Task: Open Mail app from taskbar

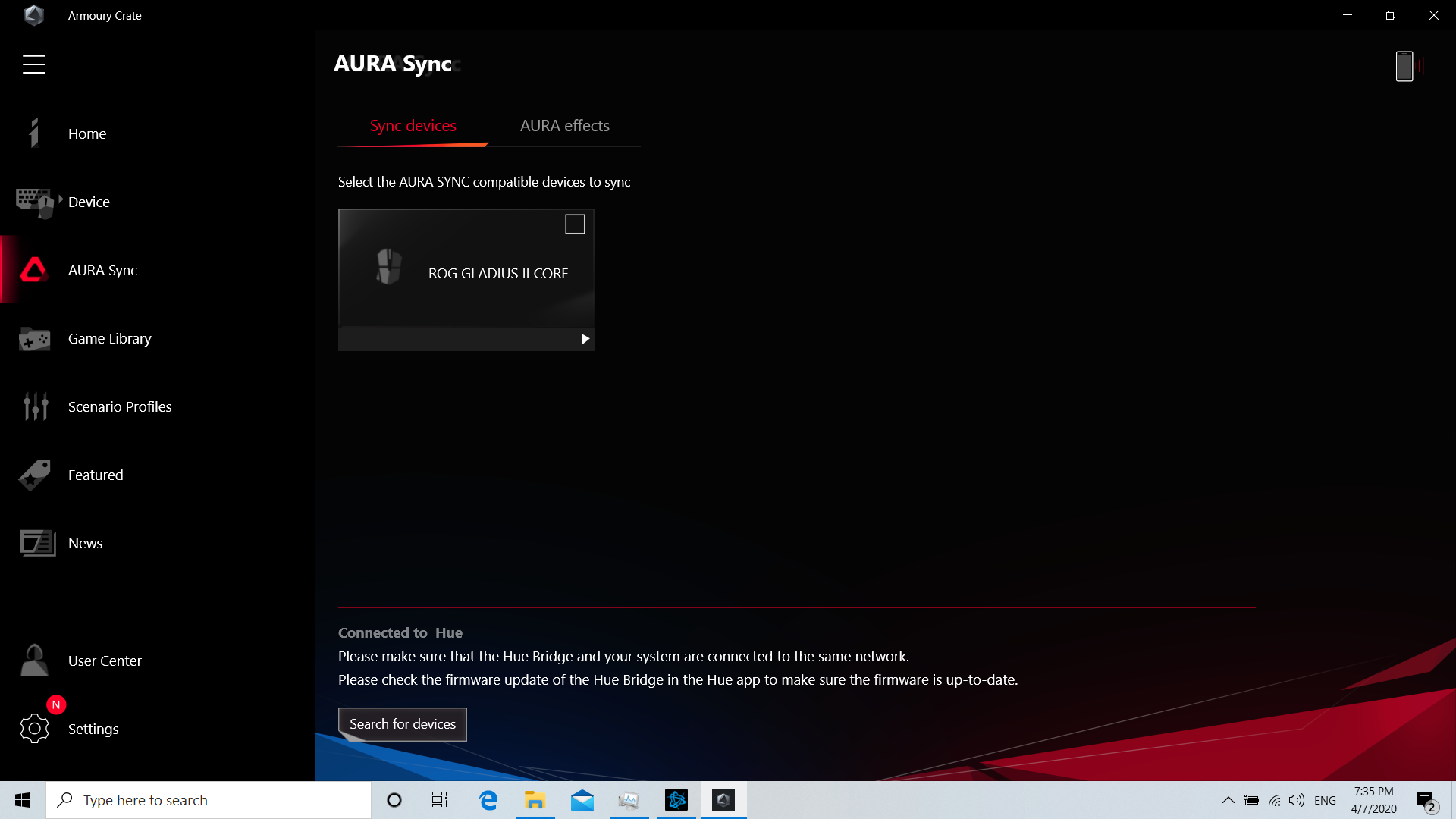Action: pos(582,800)
